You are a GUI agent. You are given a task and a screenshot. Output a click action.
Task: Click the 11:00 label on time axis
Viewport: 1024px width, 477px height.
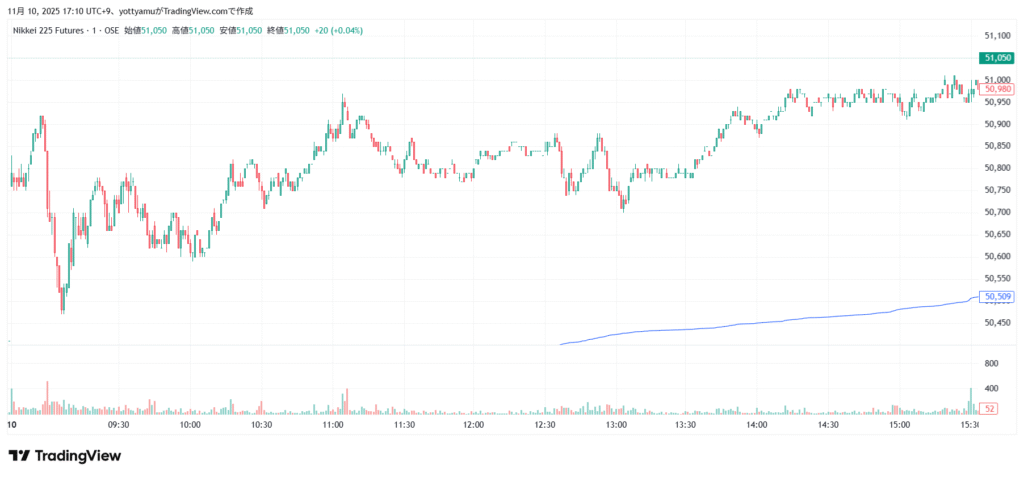pyautogui.click(x=333, y=425)
